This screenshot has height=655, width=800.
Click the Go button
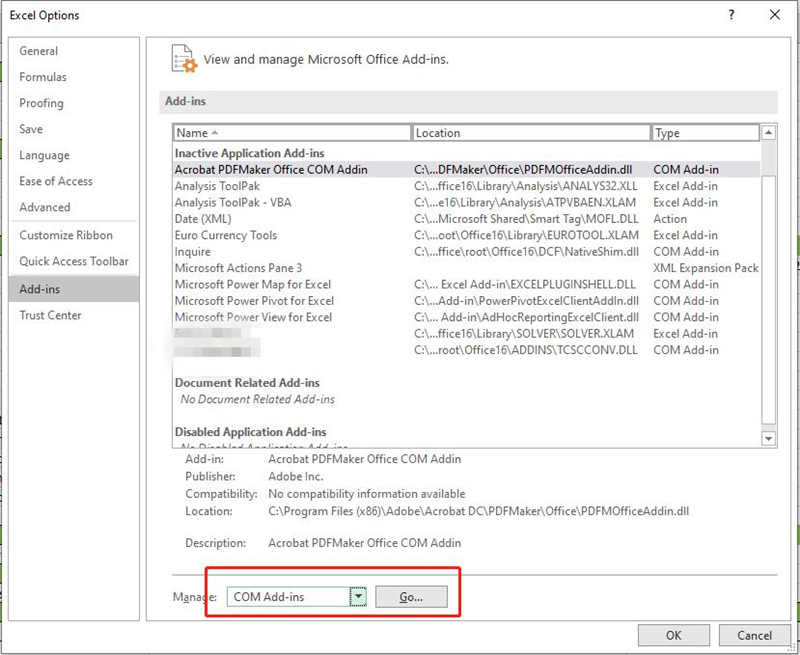(411, 597)
